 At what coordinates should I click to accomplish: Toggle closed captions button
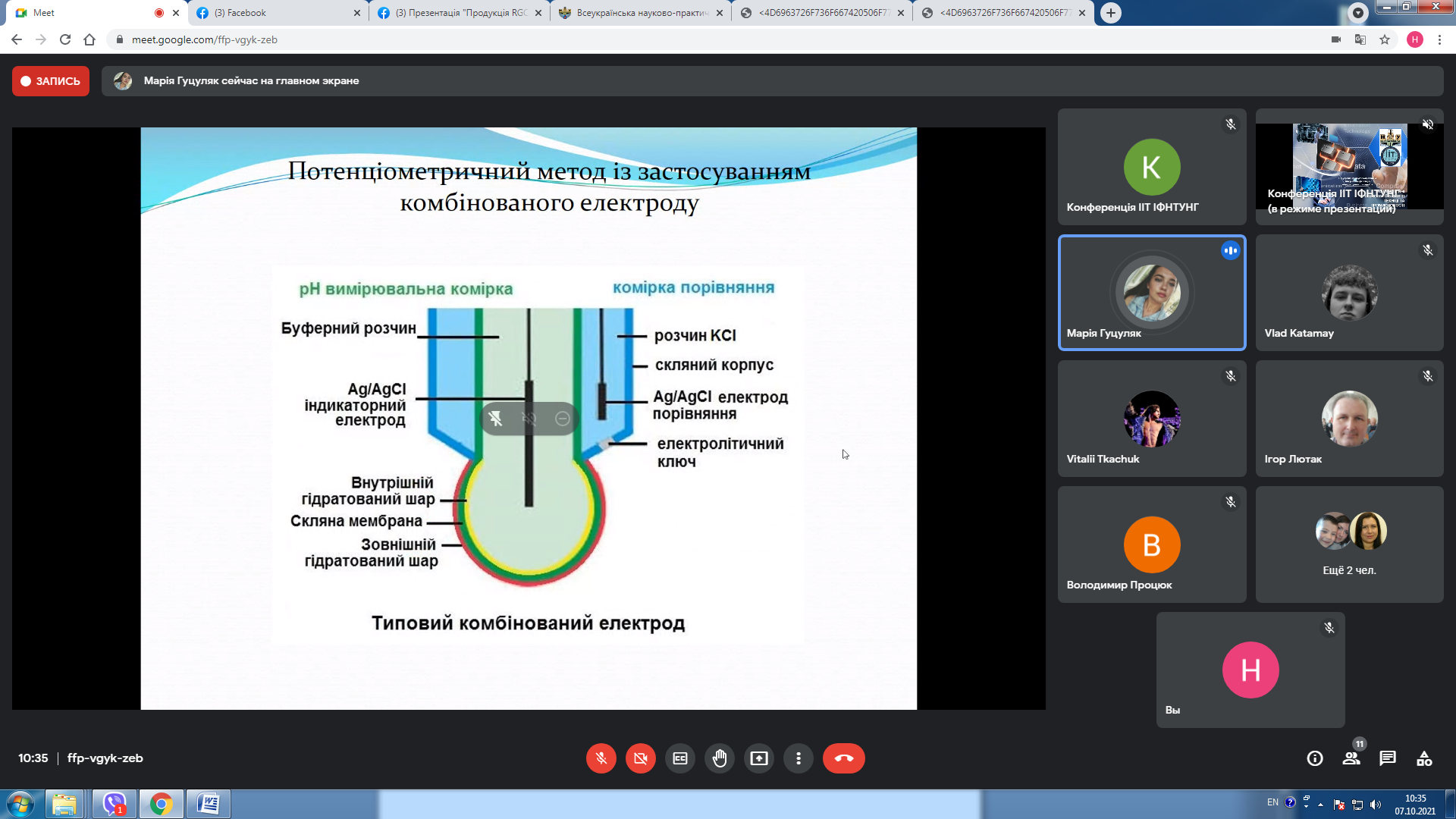tap(680, 758)
